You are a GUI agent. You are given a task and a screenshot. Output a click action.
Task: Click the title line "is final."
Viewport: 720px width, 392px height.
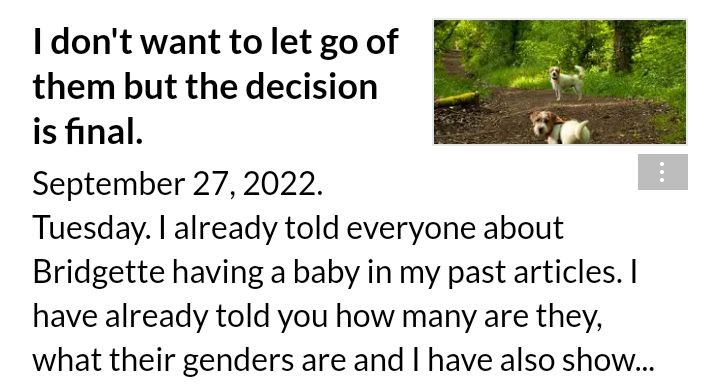pos(87,131)
